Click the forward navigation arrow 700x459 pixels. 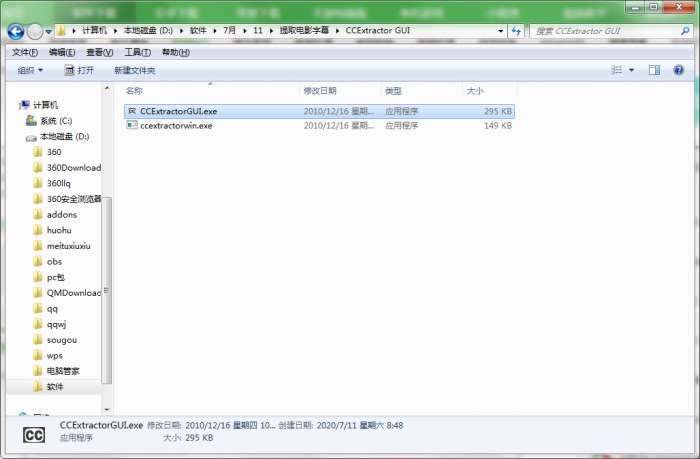pos(35,31)
